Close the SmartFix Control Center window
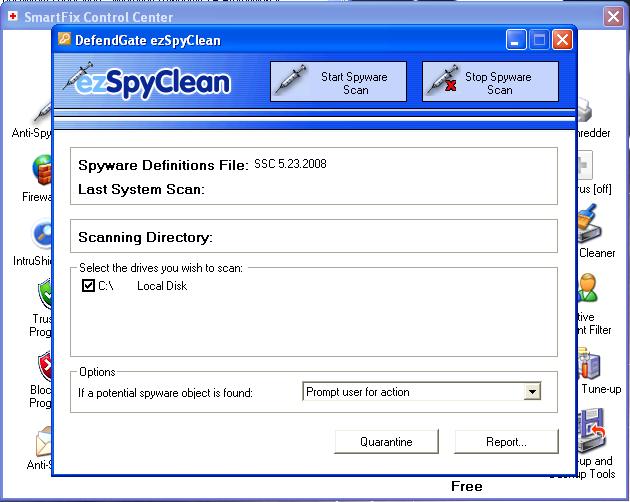The width and height of the screenshot is (630, 502). pyautogui.click(x=613, y=17)
